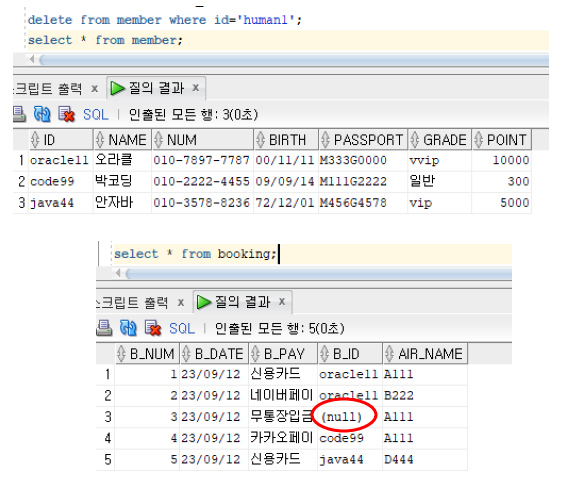Select java44 in booking B_ID column
This screenshot has height=488, width=564.
pos(350,459)
